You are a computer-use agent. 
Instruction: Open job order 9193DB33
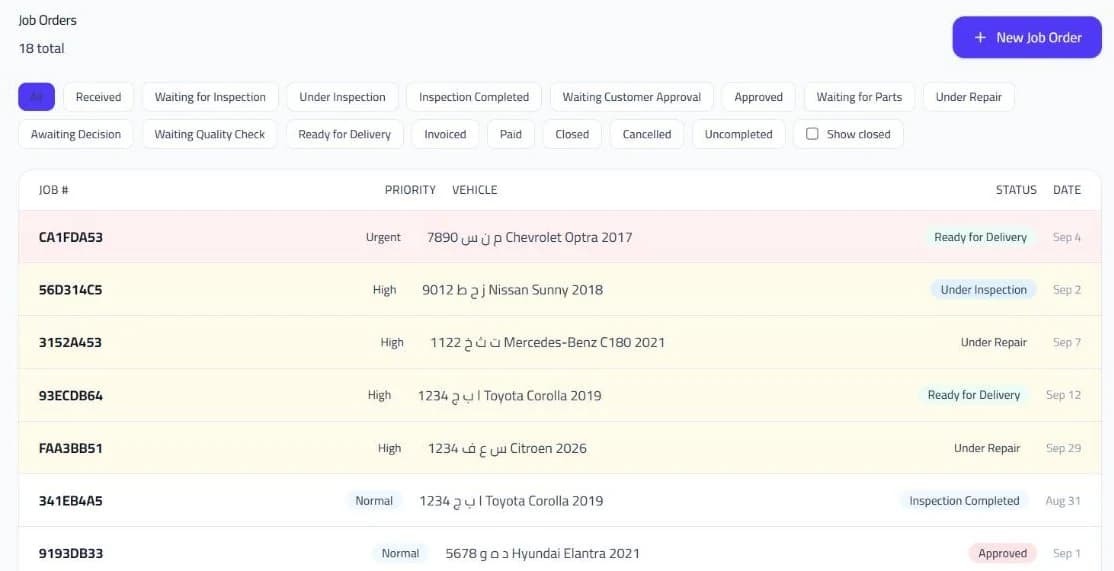[x=560, y=550]
